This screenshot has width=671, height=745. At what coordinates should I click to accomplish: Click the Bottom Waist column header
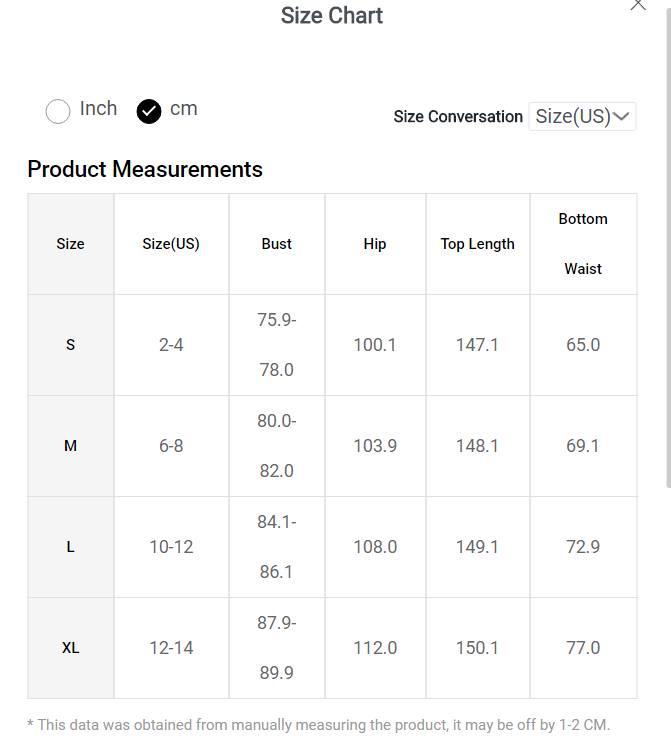[583, 244]
